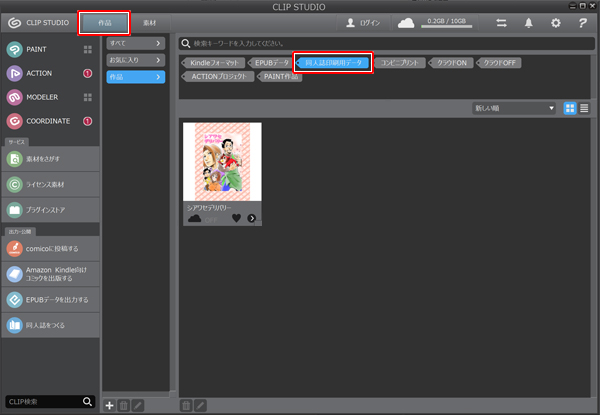Add a new category with plus icon

tap(109, 405)
